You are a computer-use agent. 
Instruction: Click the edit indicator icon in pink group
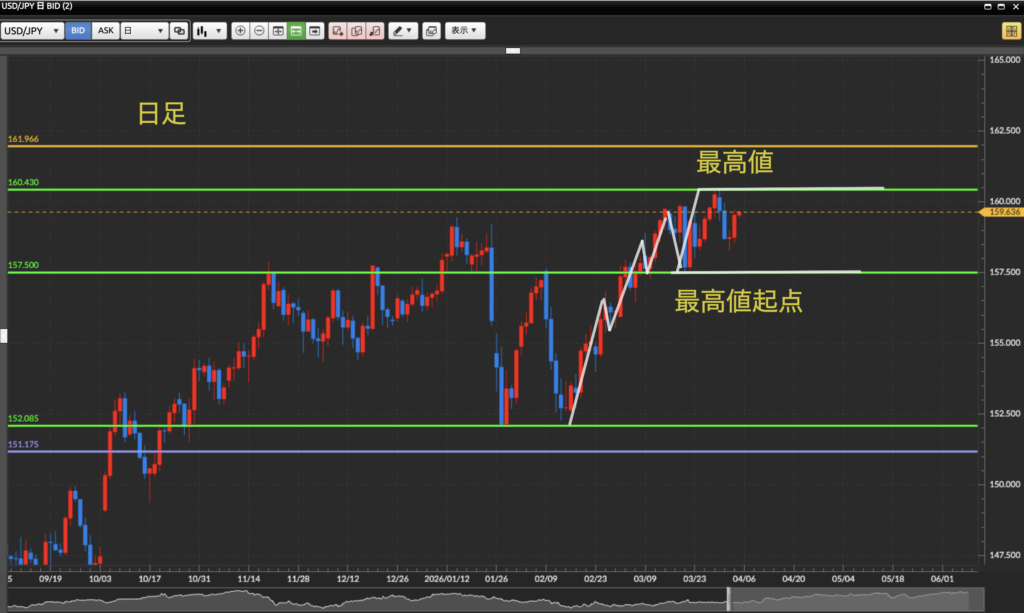(356, 31)
